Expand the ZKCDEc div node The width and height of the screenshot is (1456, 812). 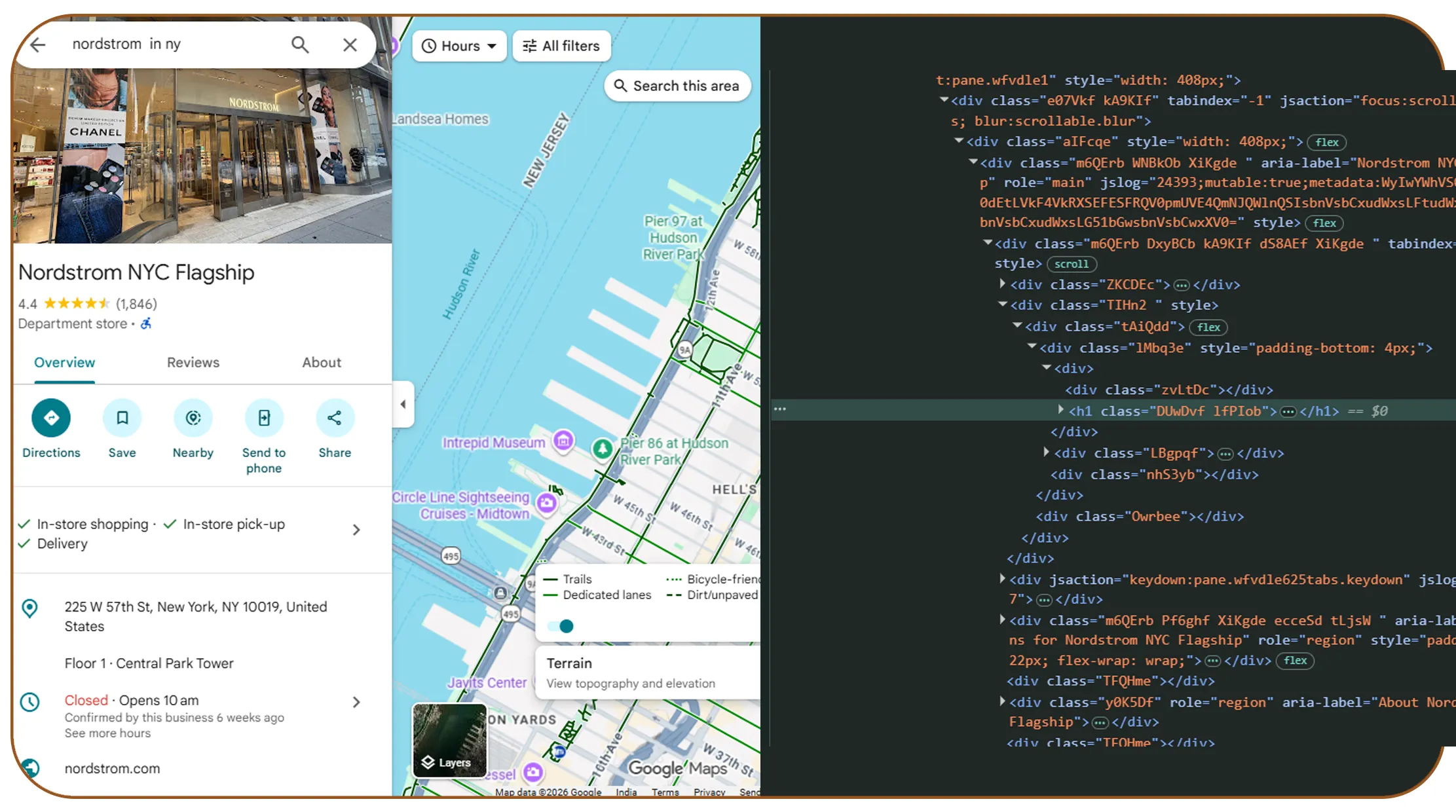(x=1002, y=284)
